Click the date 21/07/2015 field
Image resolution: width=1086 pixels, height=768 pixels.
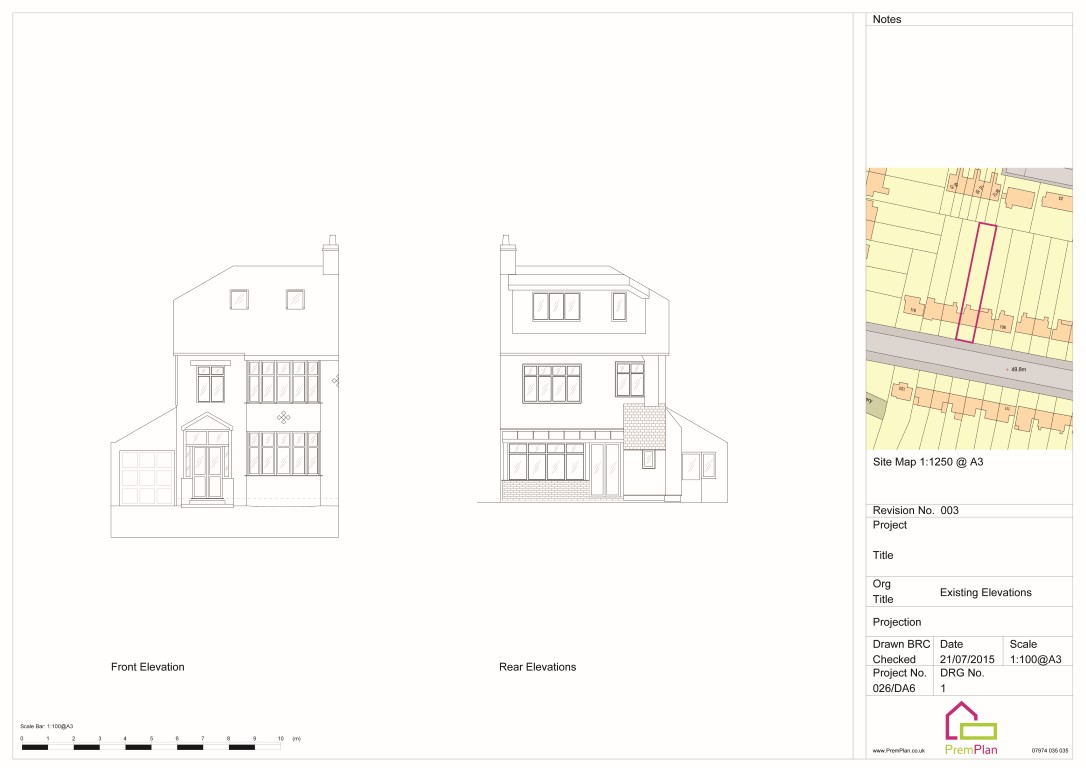click(965, 659)
